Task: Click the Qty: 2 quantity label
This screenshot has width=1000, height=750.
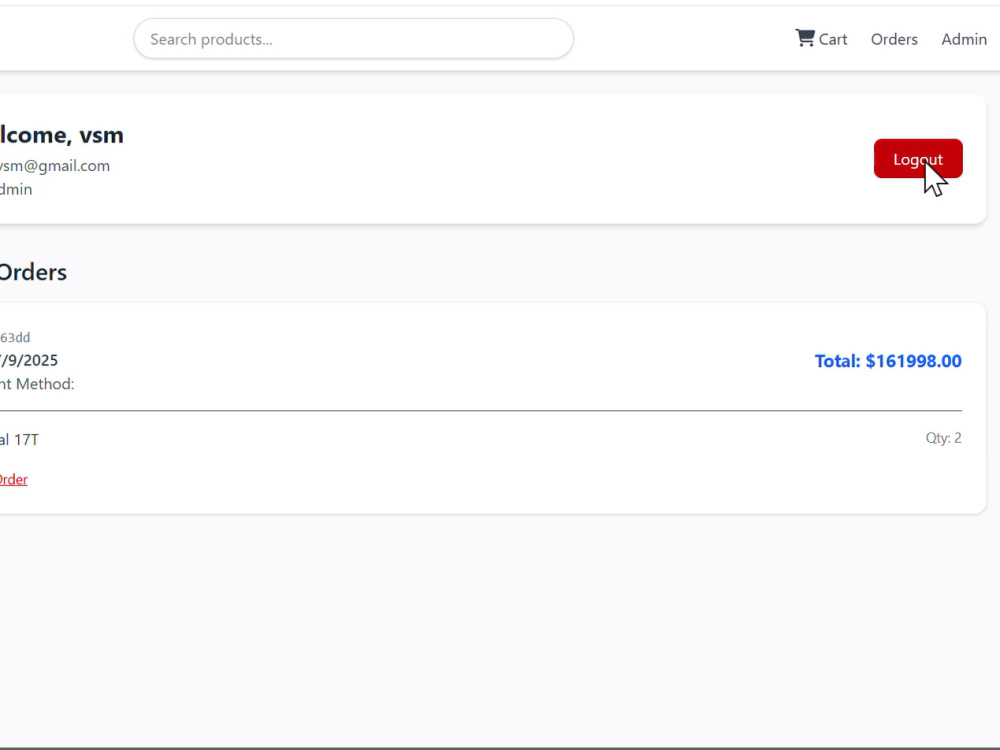Action: [x=943, y=438]
